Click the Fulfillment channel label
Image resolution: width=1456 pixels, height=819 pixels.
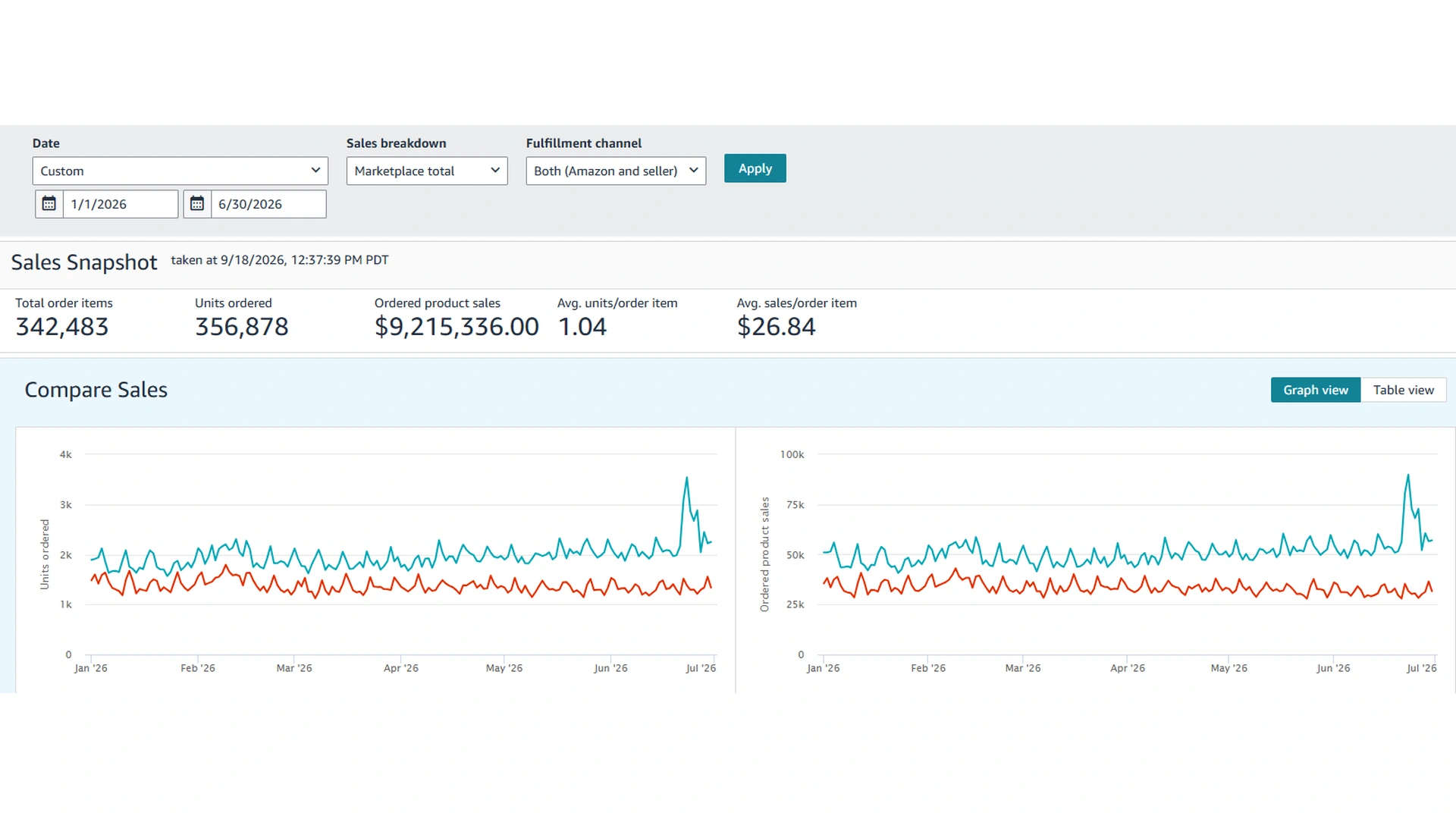pyautogui.click(x=584, y=143)
